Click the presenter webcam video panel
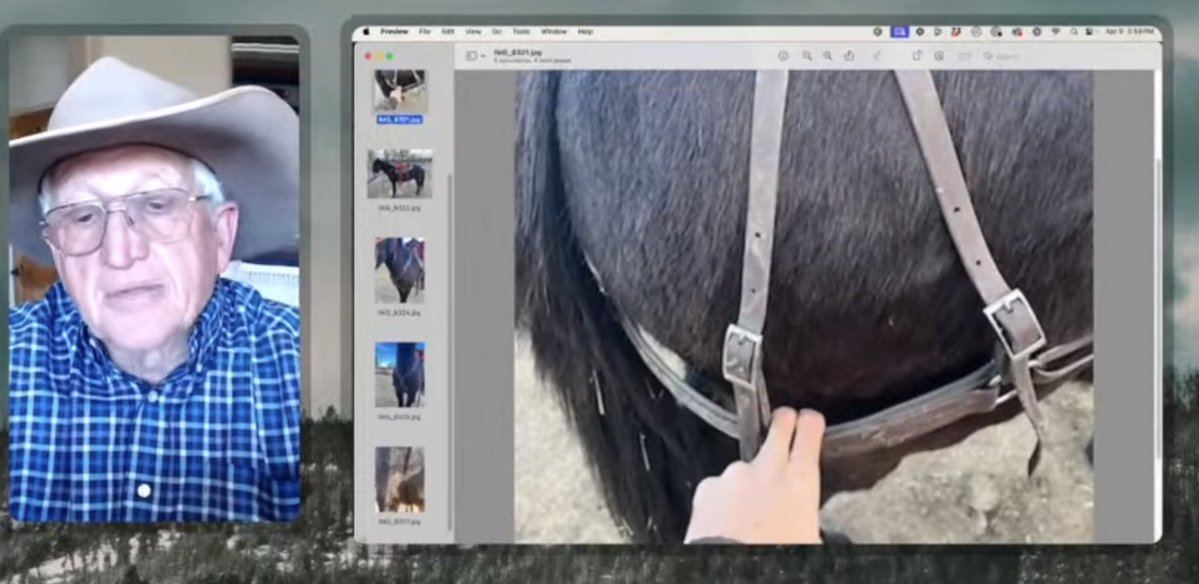 (154, 278)
